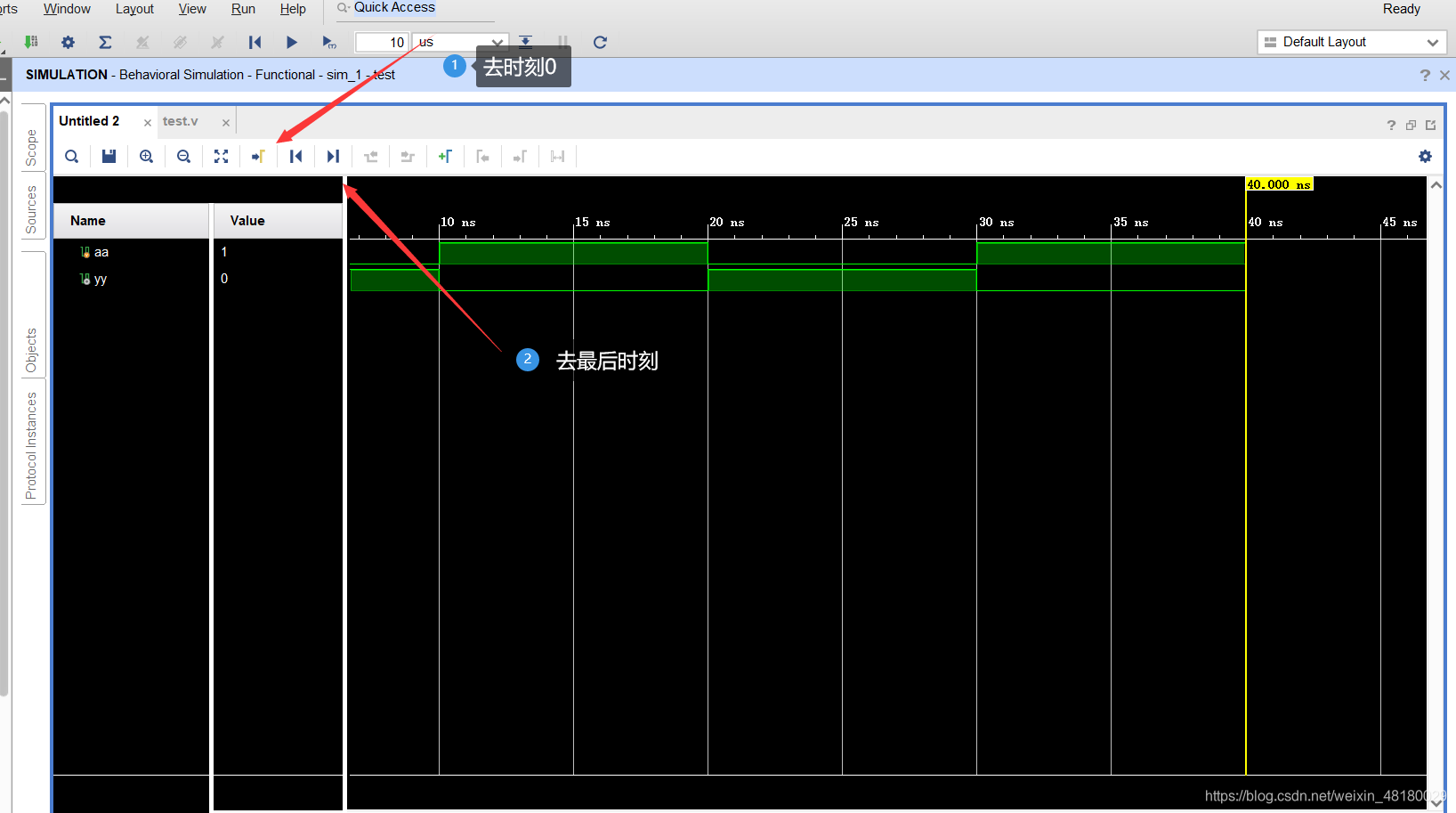The height and width of the screenshot is (813, 1456).
Task: Click the 20 ns timeline mark
Action: [x=726, y=223]
